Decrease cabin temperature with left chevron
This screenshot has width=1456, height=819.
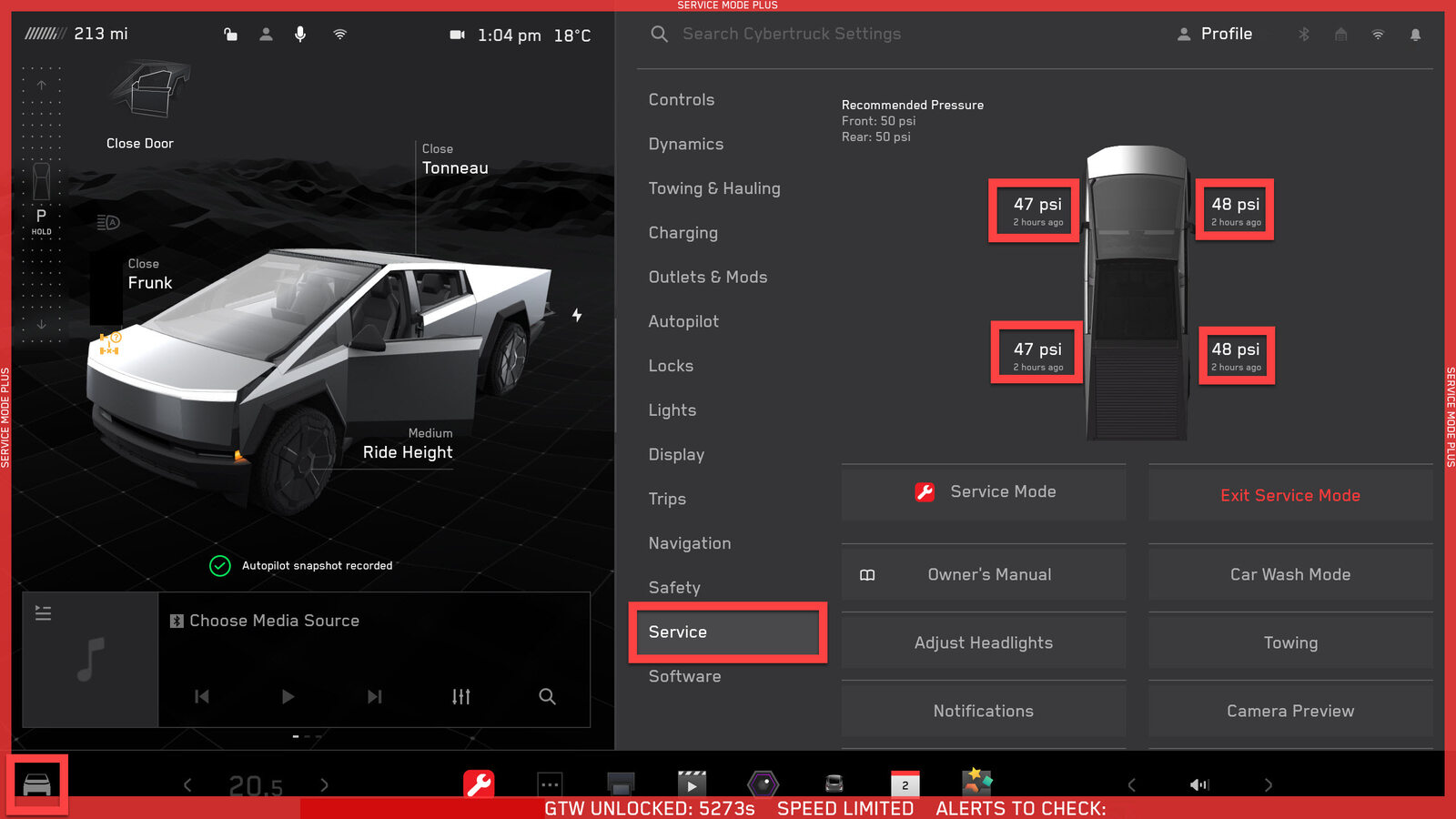(187, 784)
